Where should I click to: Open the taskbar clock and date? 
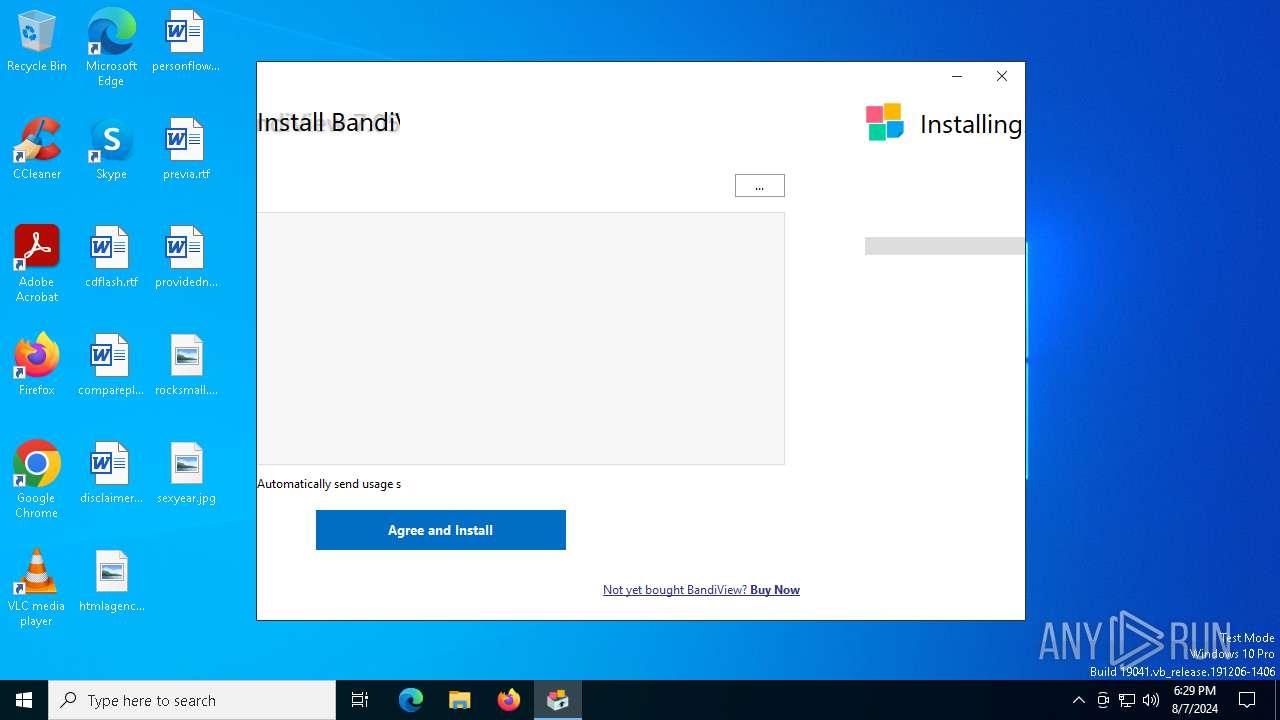1194,700
